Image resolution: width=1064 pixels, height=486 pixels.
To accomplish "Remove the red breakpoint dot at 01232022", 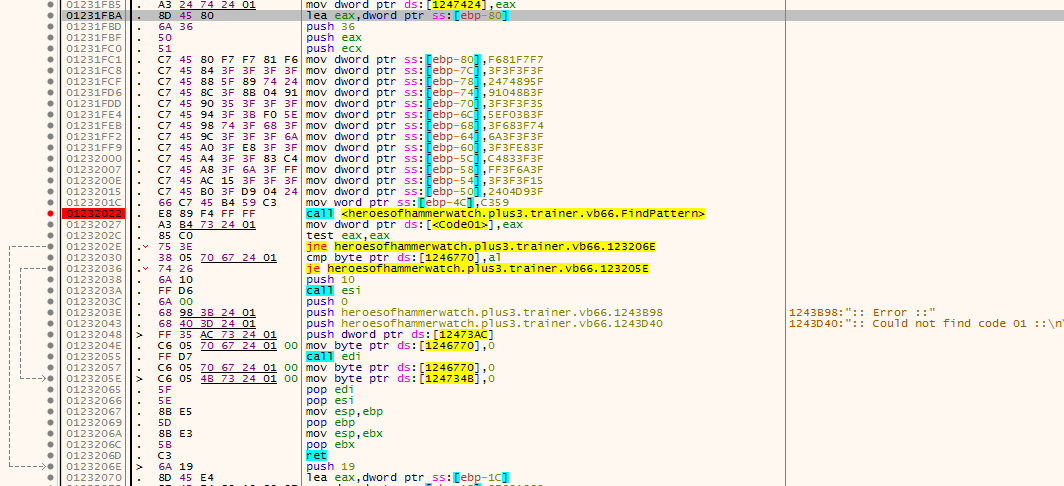I will point(51,213).
